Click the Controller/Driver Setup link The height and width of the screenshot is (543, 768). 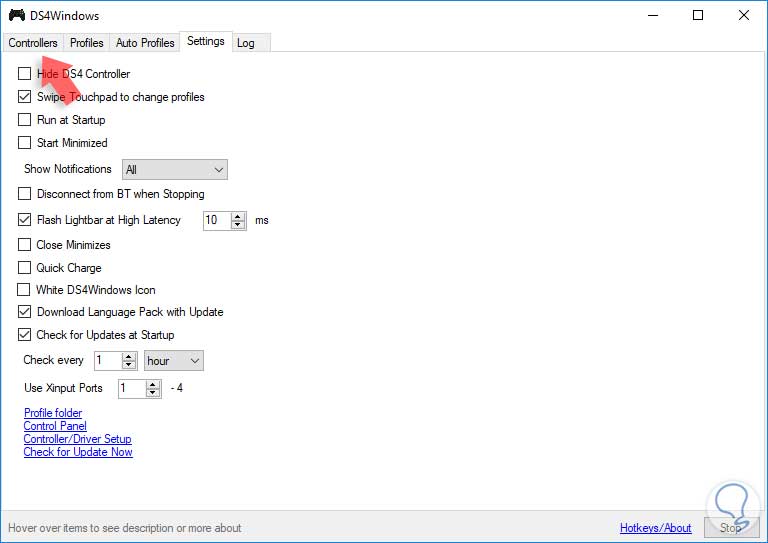(x=77, y=439)
